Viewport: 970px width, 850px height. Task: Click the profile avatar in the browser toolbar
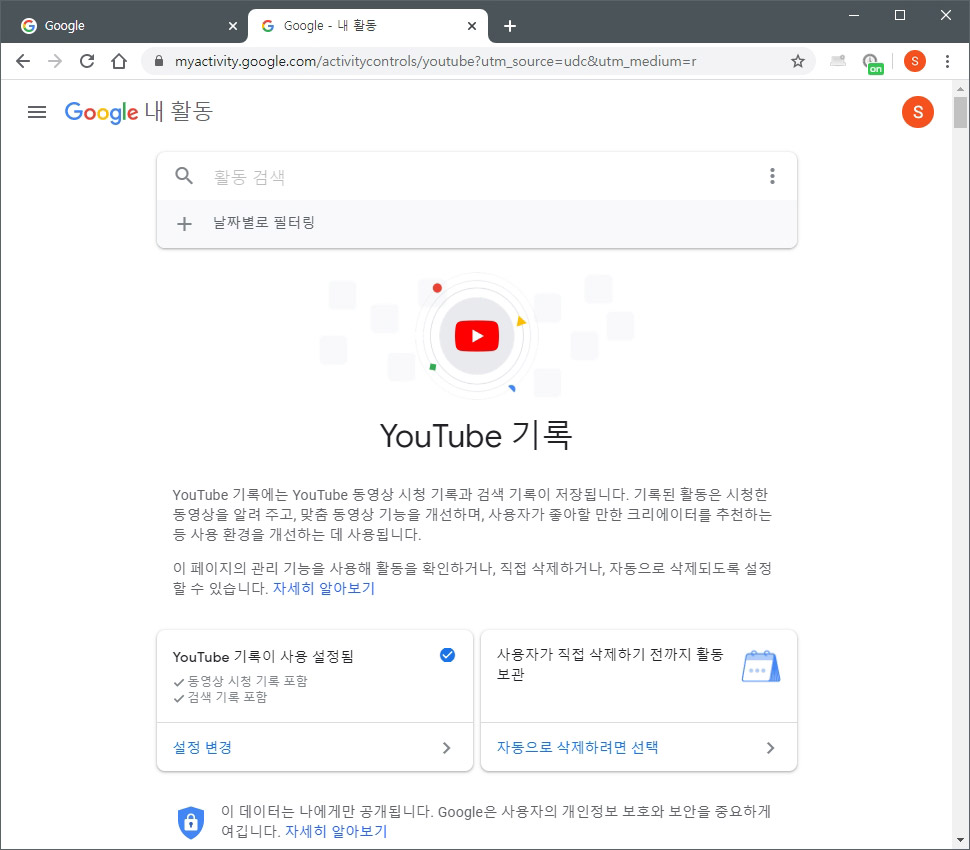[914, 61]
